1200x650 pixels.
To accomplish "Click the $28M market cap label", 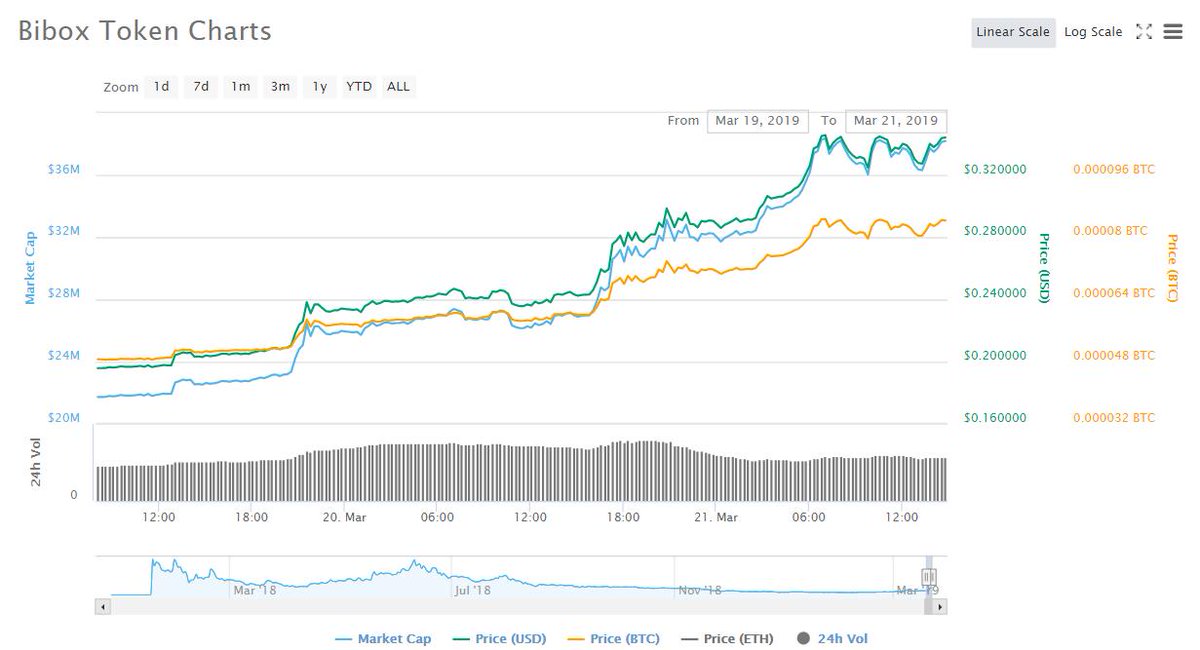I will [x=63, y=294].
